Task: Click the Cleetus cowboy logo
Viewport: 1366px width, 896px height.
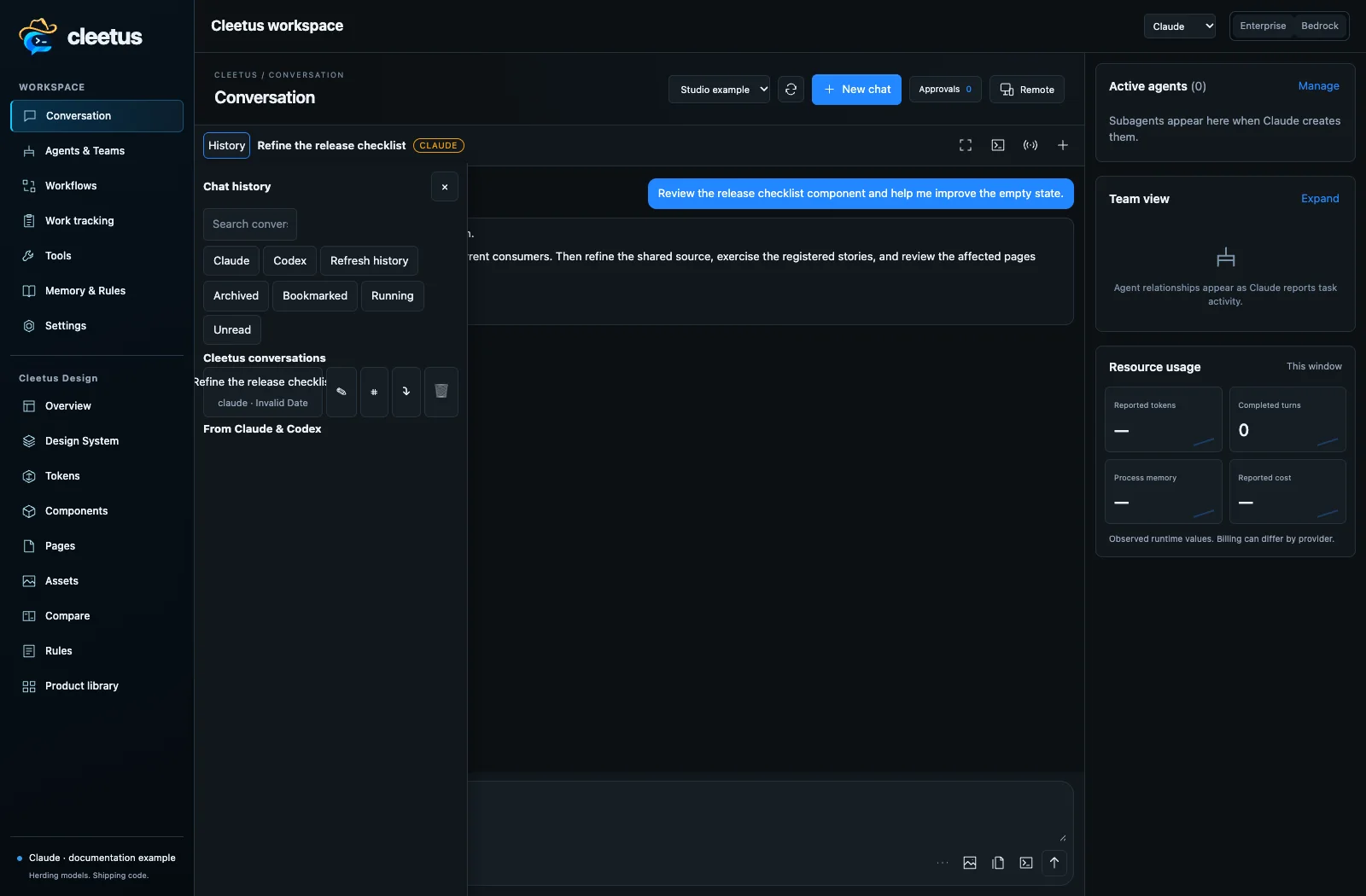Action: pos(38,36)
